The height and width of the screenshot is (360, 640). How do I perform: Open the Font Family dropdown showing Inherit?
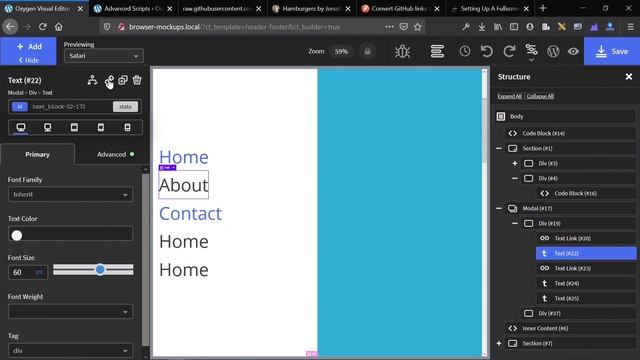[x=70, y=194]
